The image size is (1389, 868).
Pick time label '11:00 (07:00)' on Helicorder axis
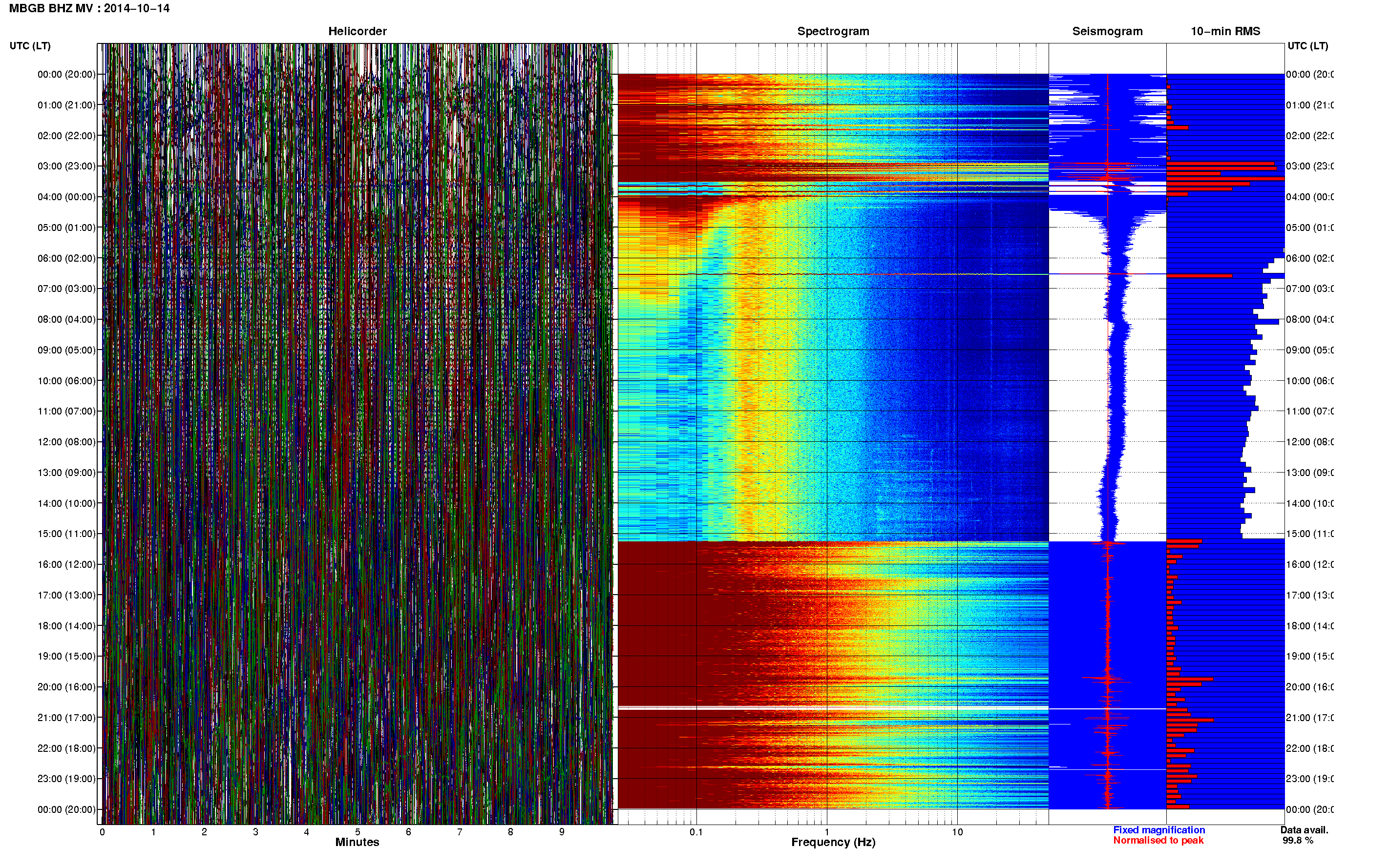tap(66, 411)
